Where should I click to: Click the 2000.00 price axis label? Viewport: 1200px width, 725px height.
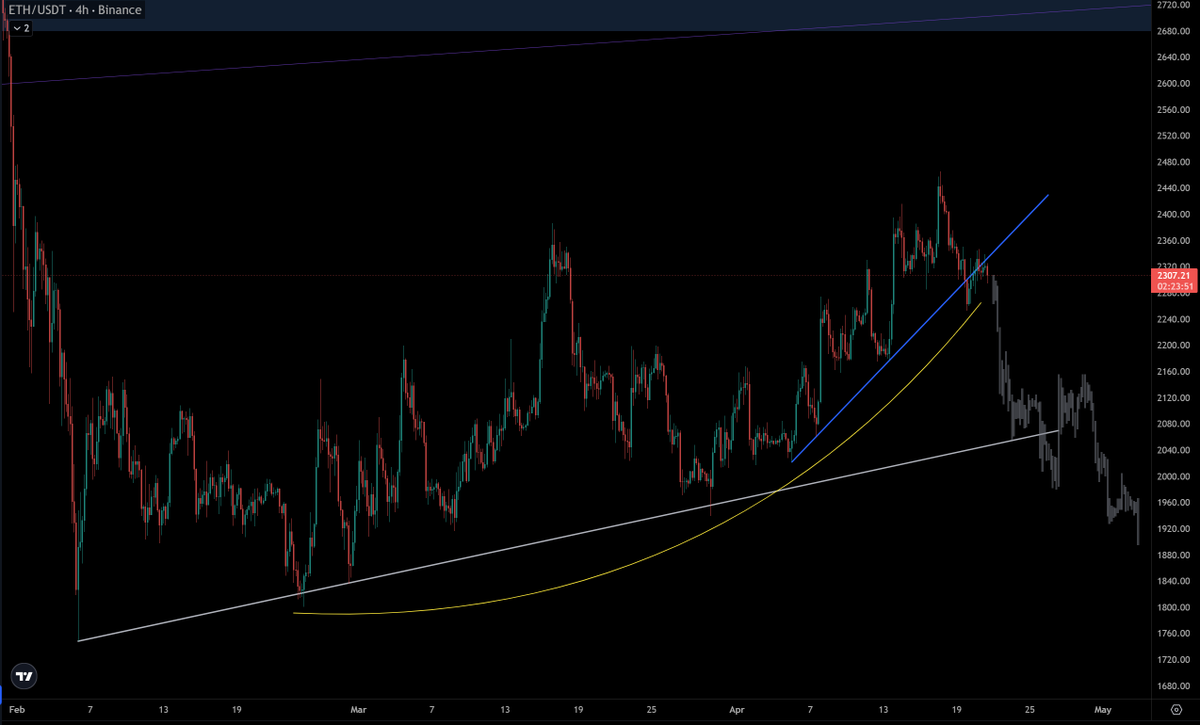[1175, 476]
